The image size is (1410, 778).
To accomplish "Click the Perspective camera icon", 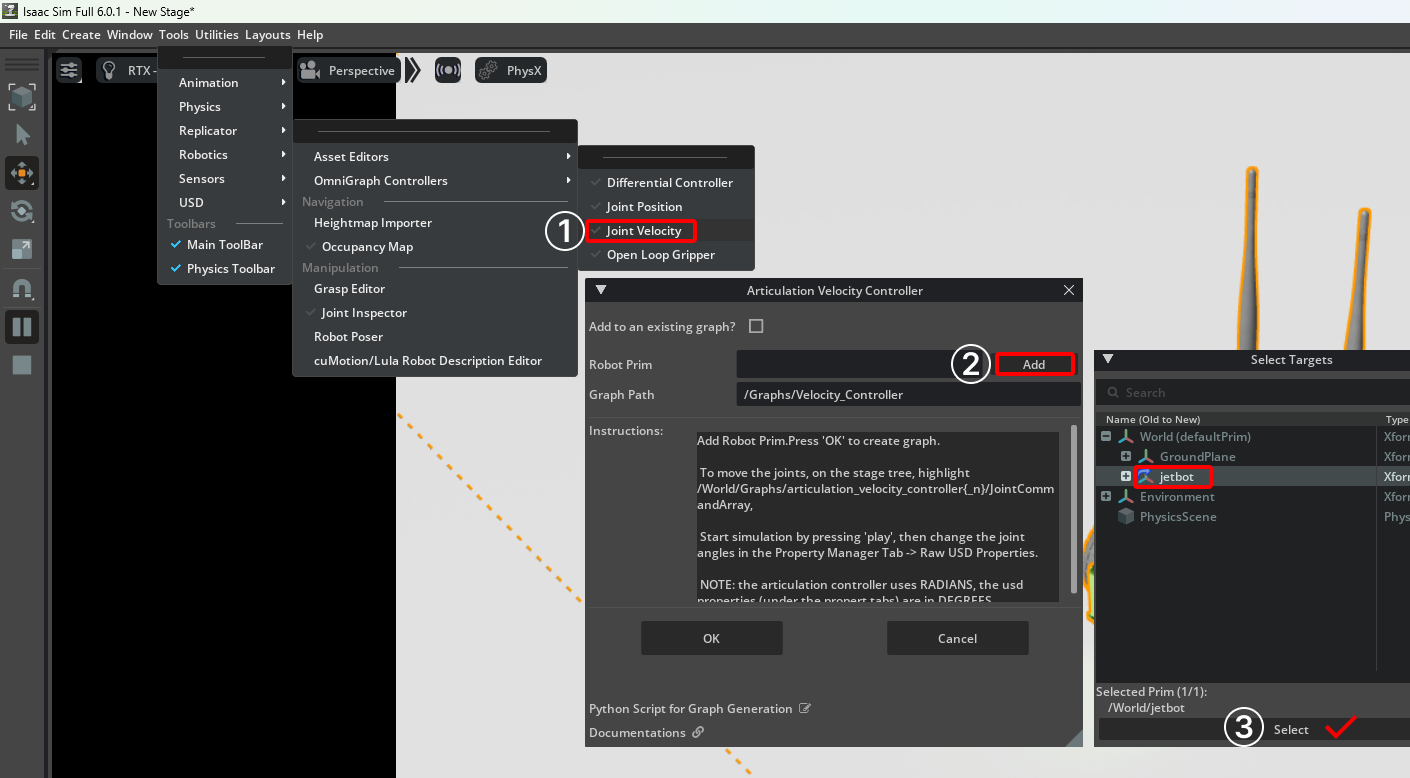I will [310, 70].
